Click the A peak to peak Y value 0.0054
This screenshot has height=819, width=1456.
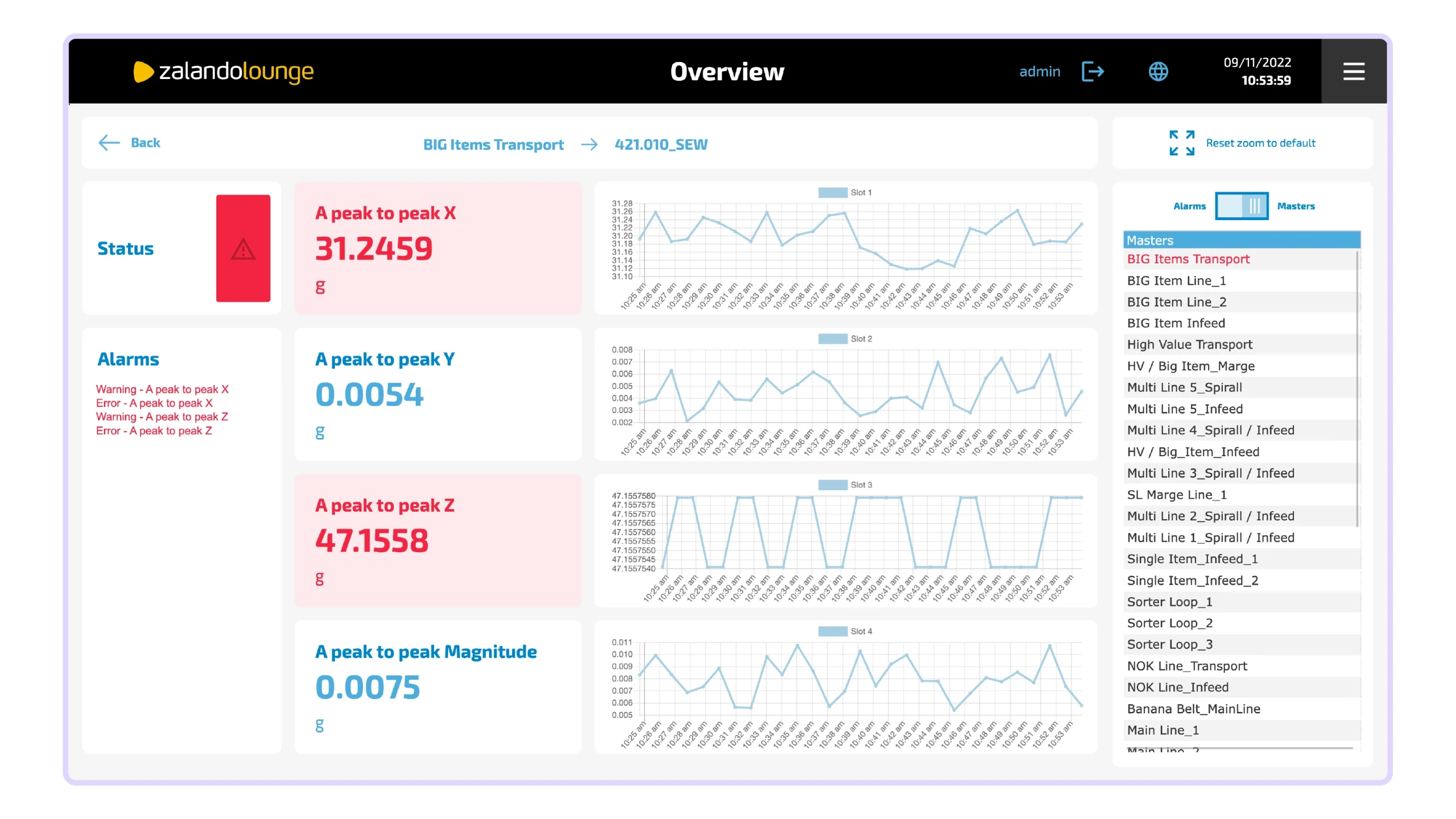[370, 394]
